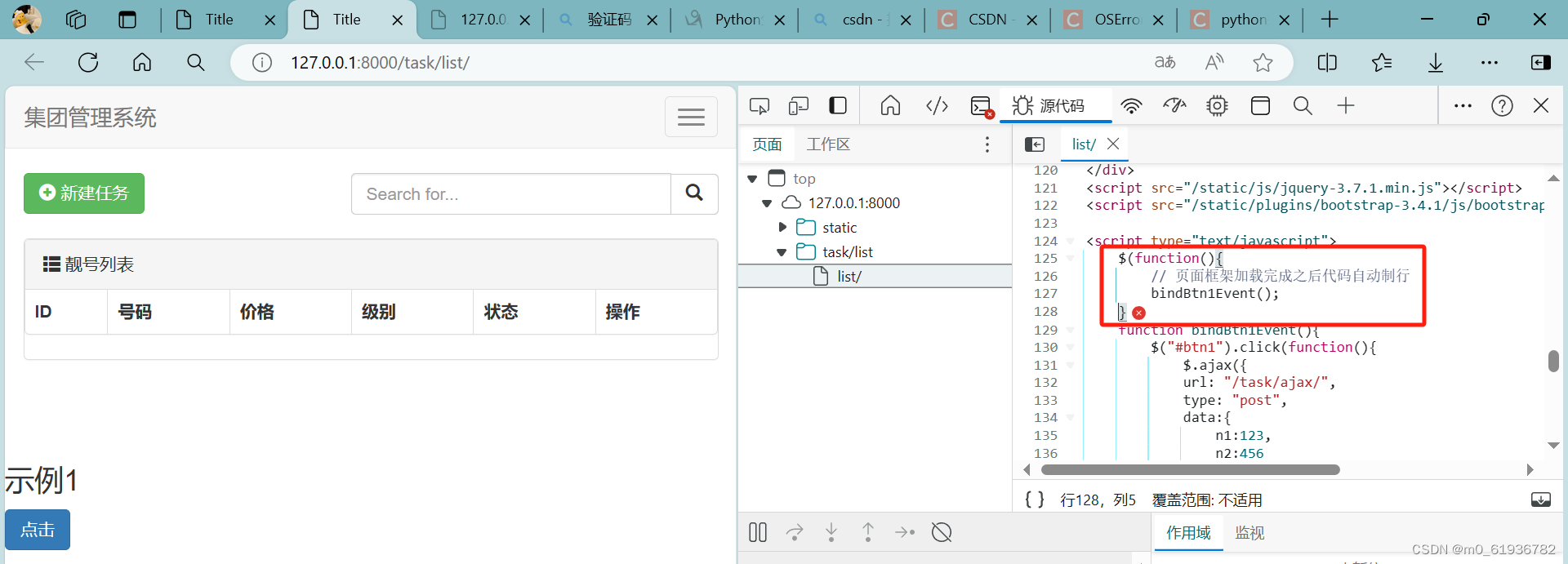Toggle pretty print curly braces button
The image size is (1568, 564).
1035,500
